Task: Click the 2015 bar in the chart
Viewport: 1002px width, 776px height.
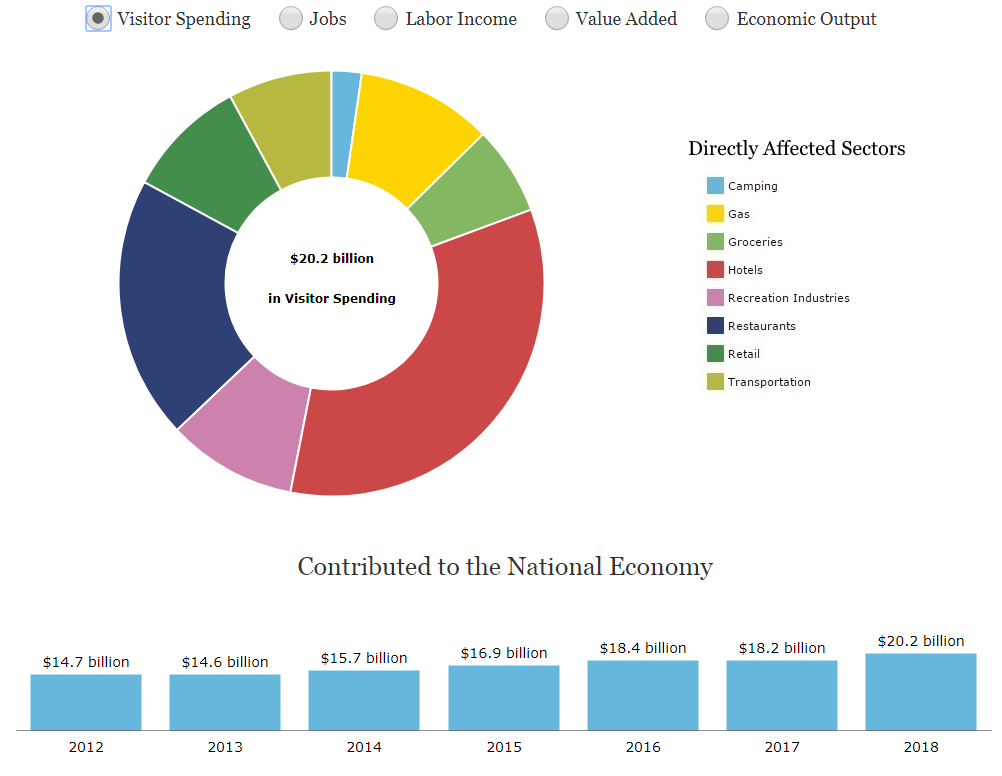Action: click(503, 698)
